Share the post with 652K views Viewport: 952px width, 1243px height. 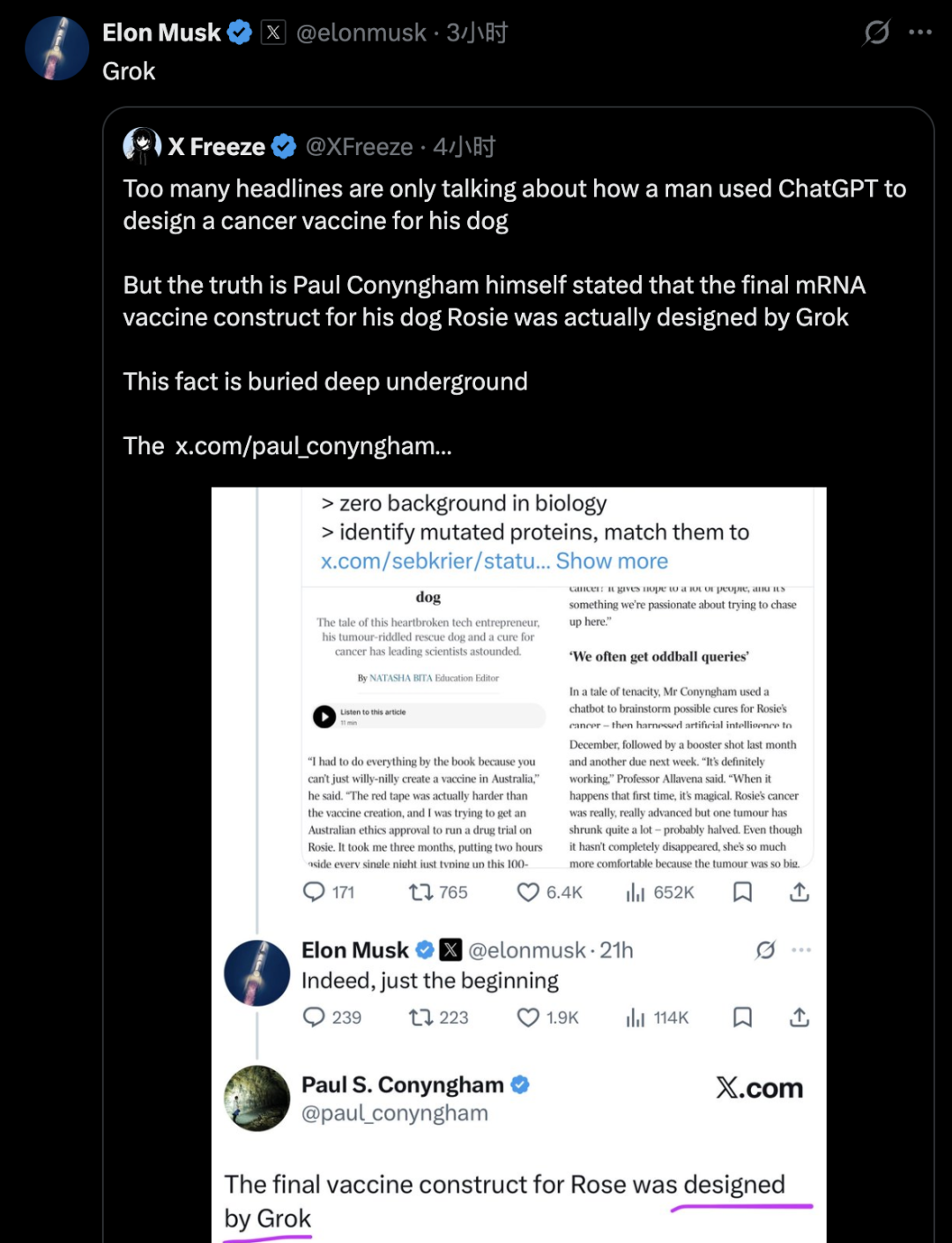pyautogui.click(x=800, y=892)
